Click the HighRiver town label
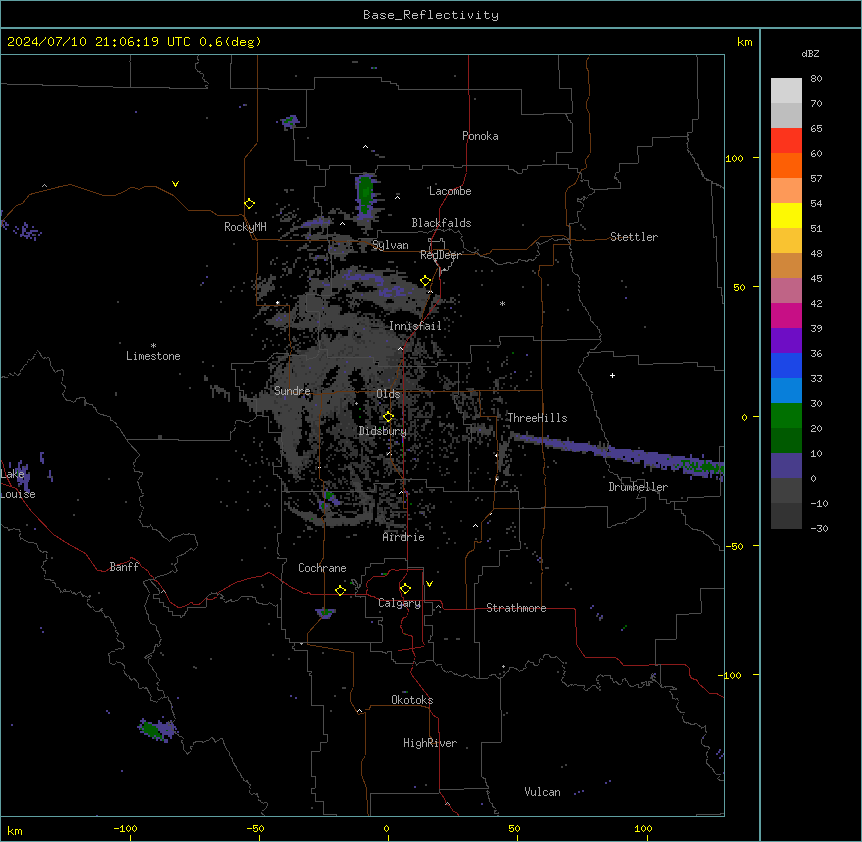This screenshot has height=842, width=862. point(430,743)
